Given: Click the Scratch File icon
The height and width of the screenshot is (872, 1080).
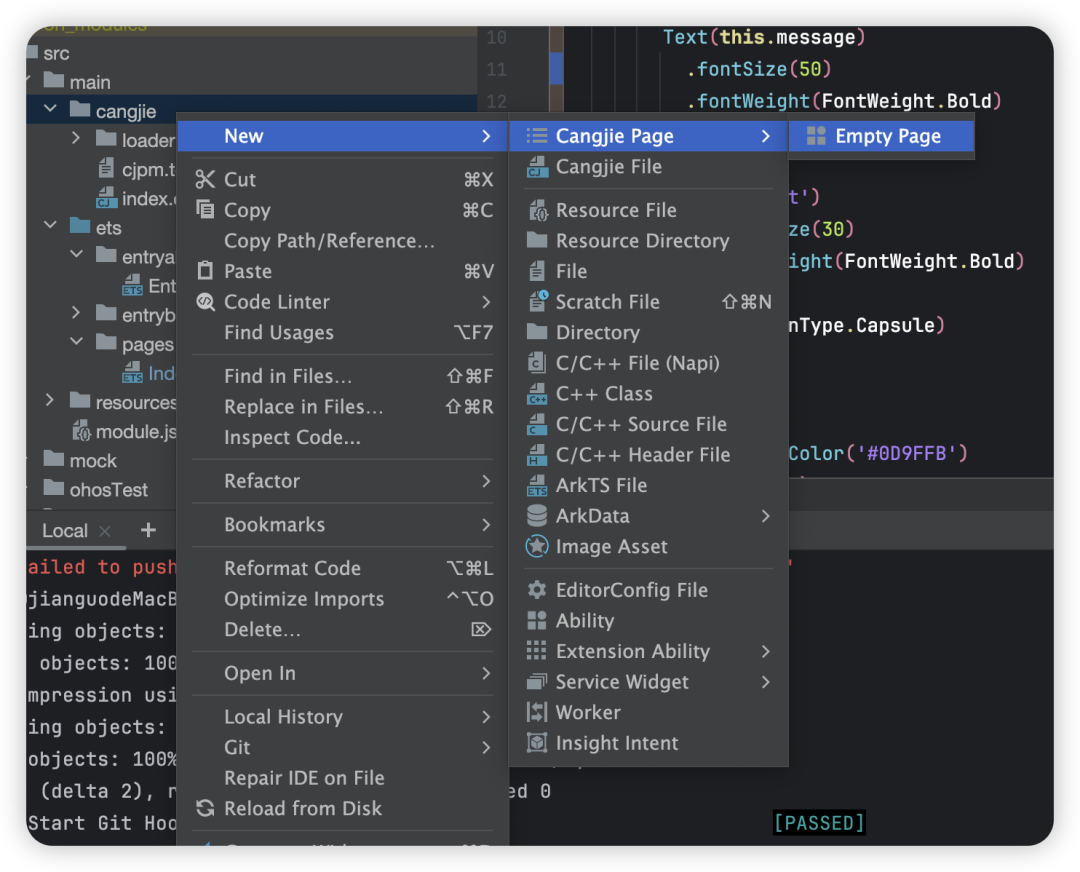Looking at the screenshot, I should click(x=537, y=302).
